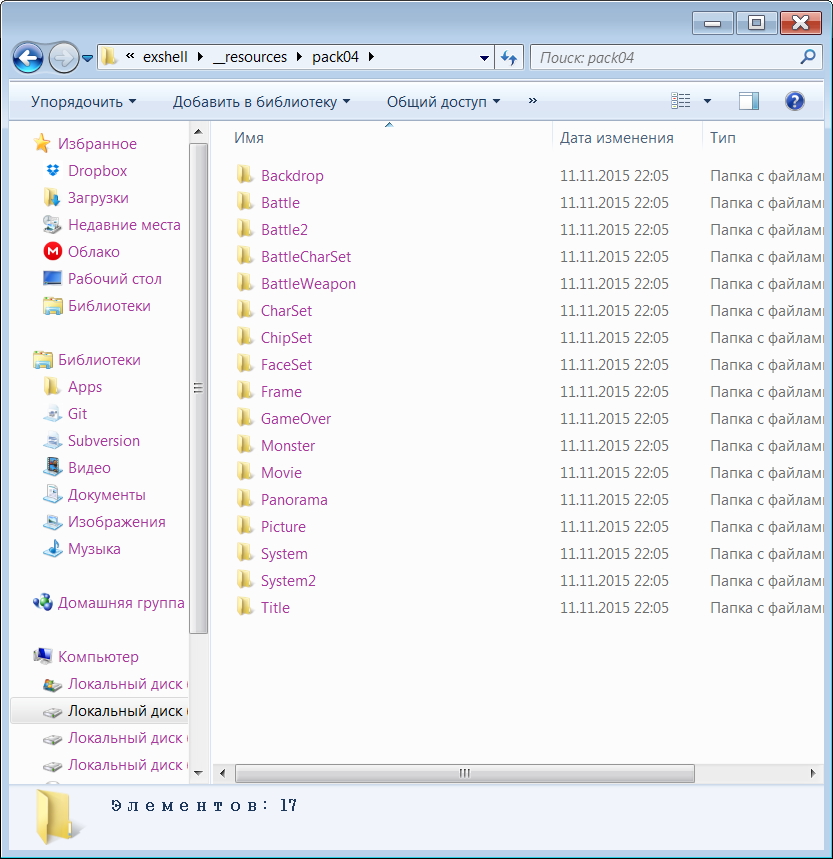
Task: Select the BattleWeapon folder
Action: [308, 284]
